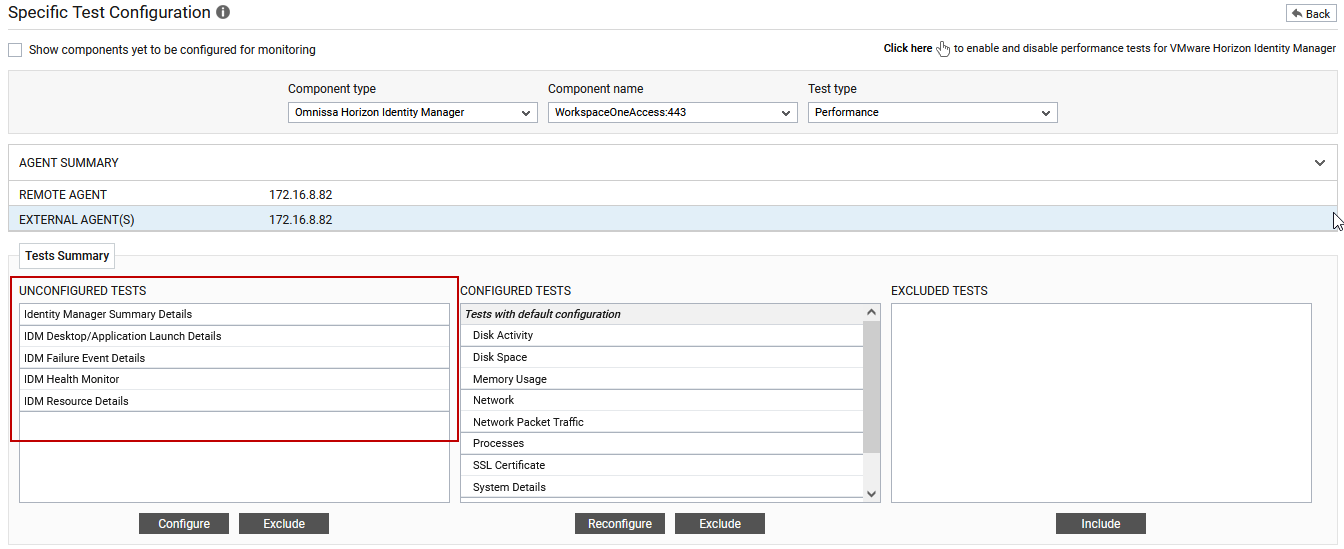Image resolution: width=1344 pixels, height=549 pixels.
Task: Select Network Packet Traffic test
Action: (x=662, y=422)
